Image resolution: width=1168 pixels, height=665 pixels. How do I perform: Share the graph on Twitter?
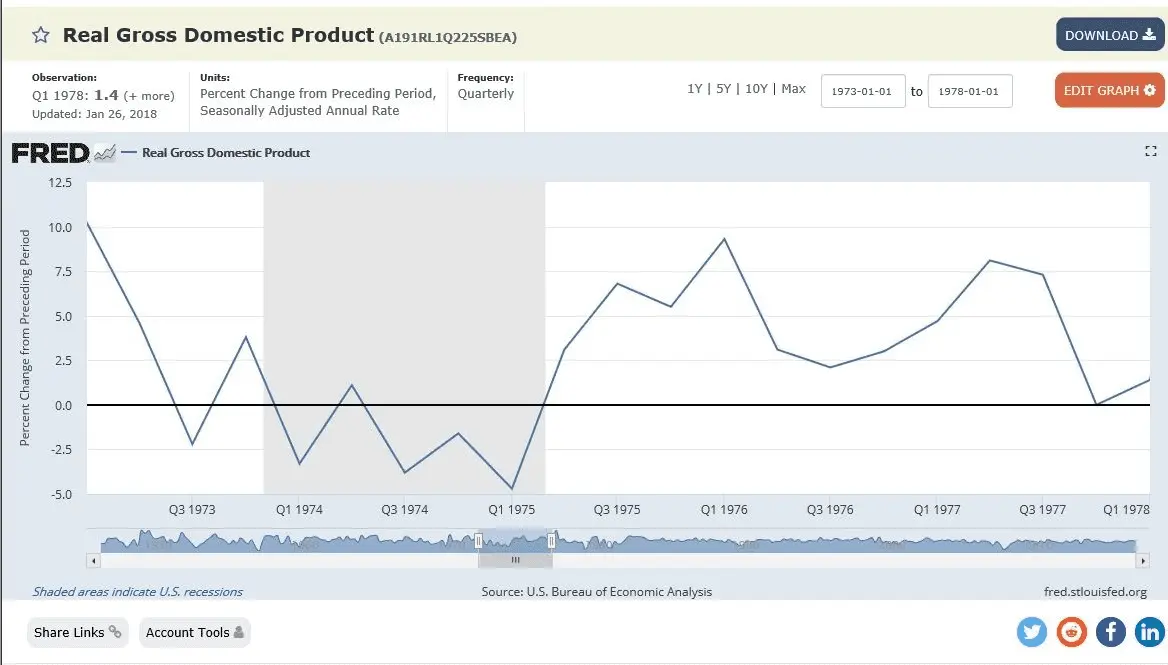(1032, 632)
